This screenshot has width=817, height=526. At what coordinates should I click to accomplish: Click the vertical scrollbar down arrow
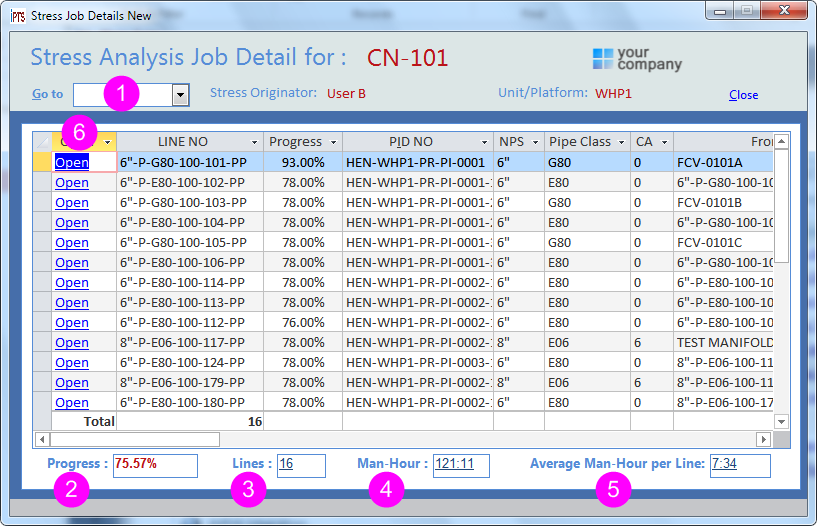[781, 421]
